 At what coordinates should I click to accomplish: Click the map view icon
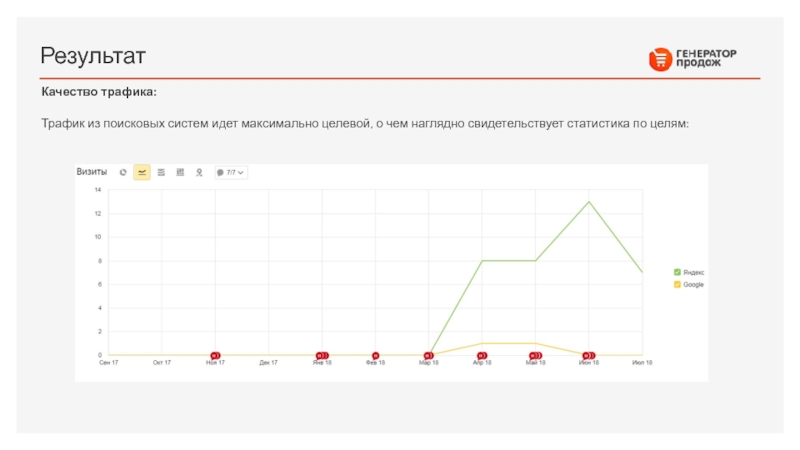point(199,172)
